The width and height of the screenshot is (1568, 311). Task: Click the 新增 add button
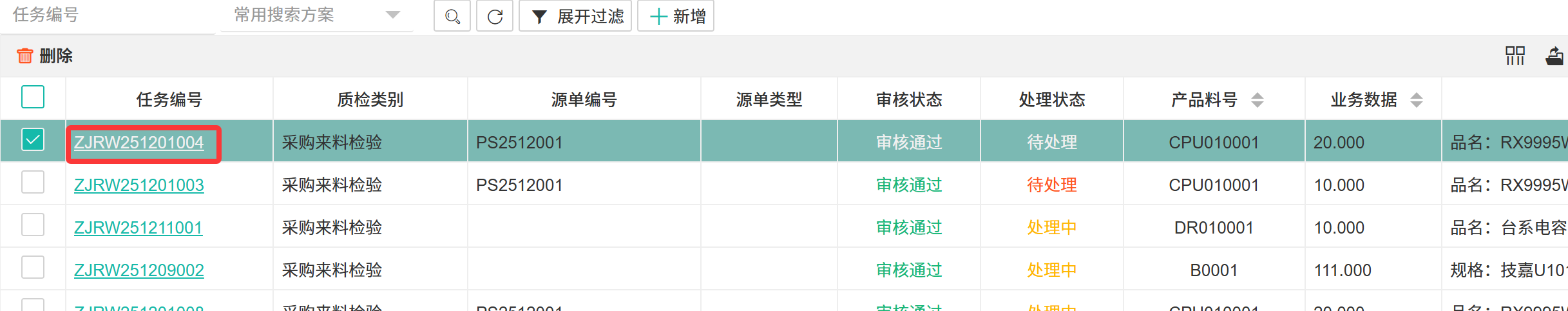676,16
